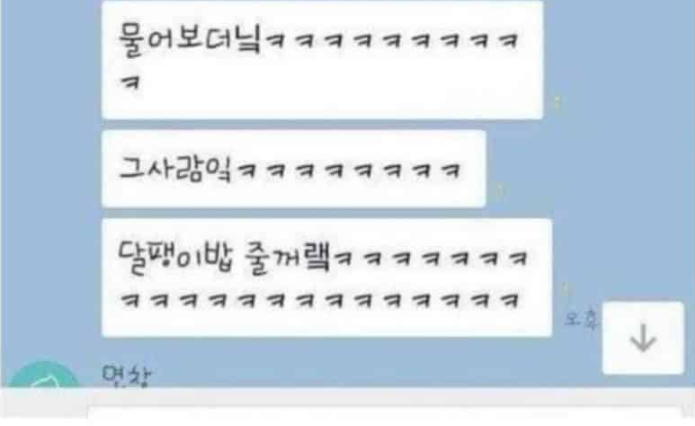Open sender name 면찬's profile
Image resolution: width=695 pixels, height=426 pixels.
coord(126,376)
